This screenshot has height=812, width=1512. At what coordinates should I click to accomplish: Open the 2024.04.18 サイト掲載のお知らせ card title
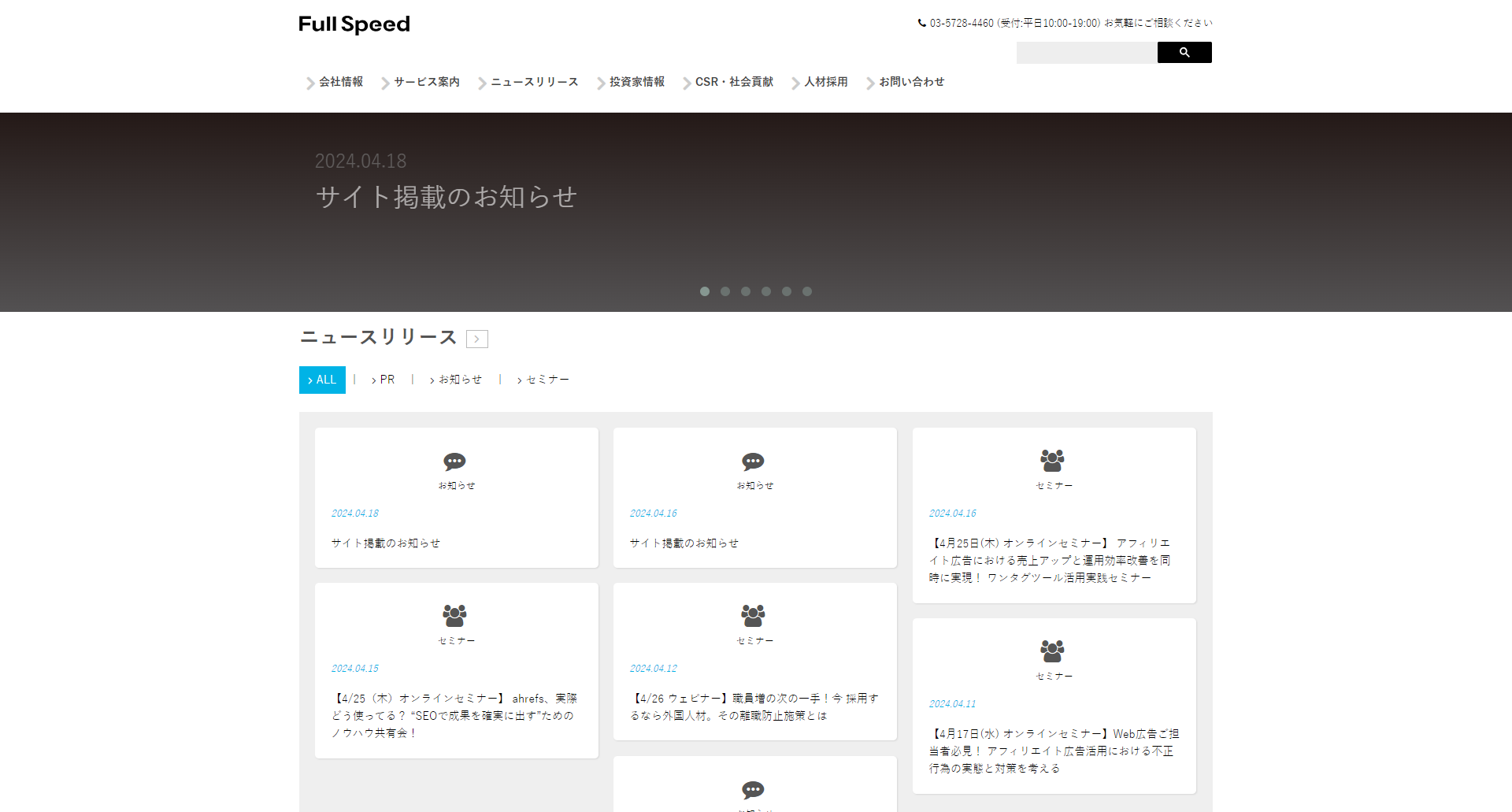pos(386,543)
